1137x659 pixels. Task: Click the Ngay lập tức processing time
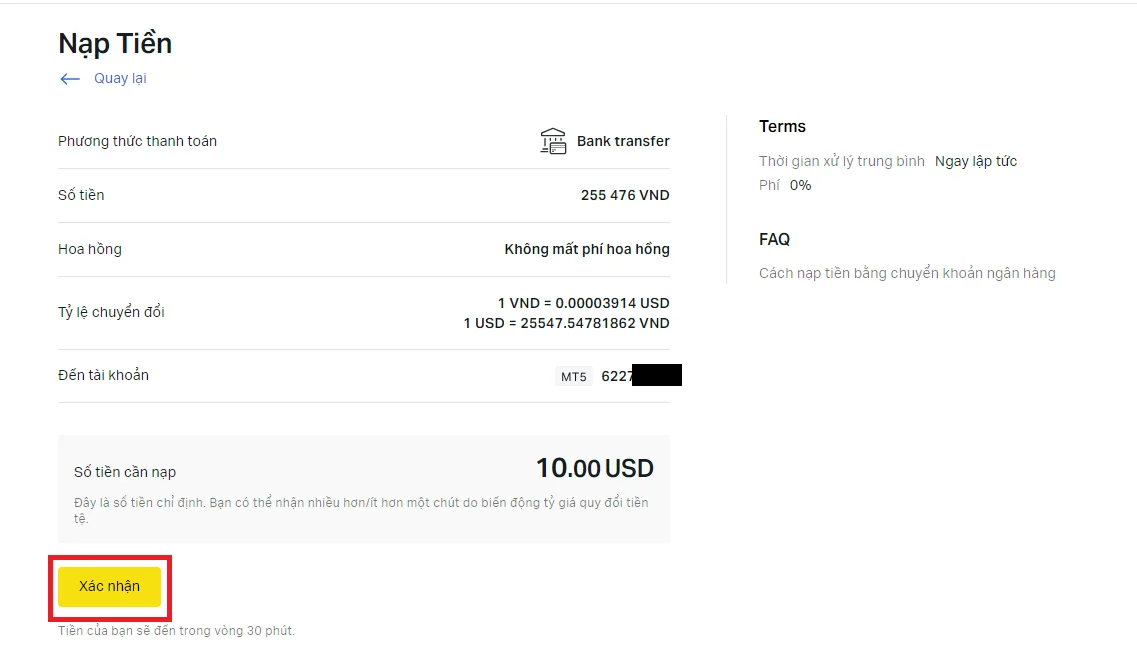point(976,162)
